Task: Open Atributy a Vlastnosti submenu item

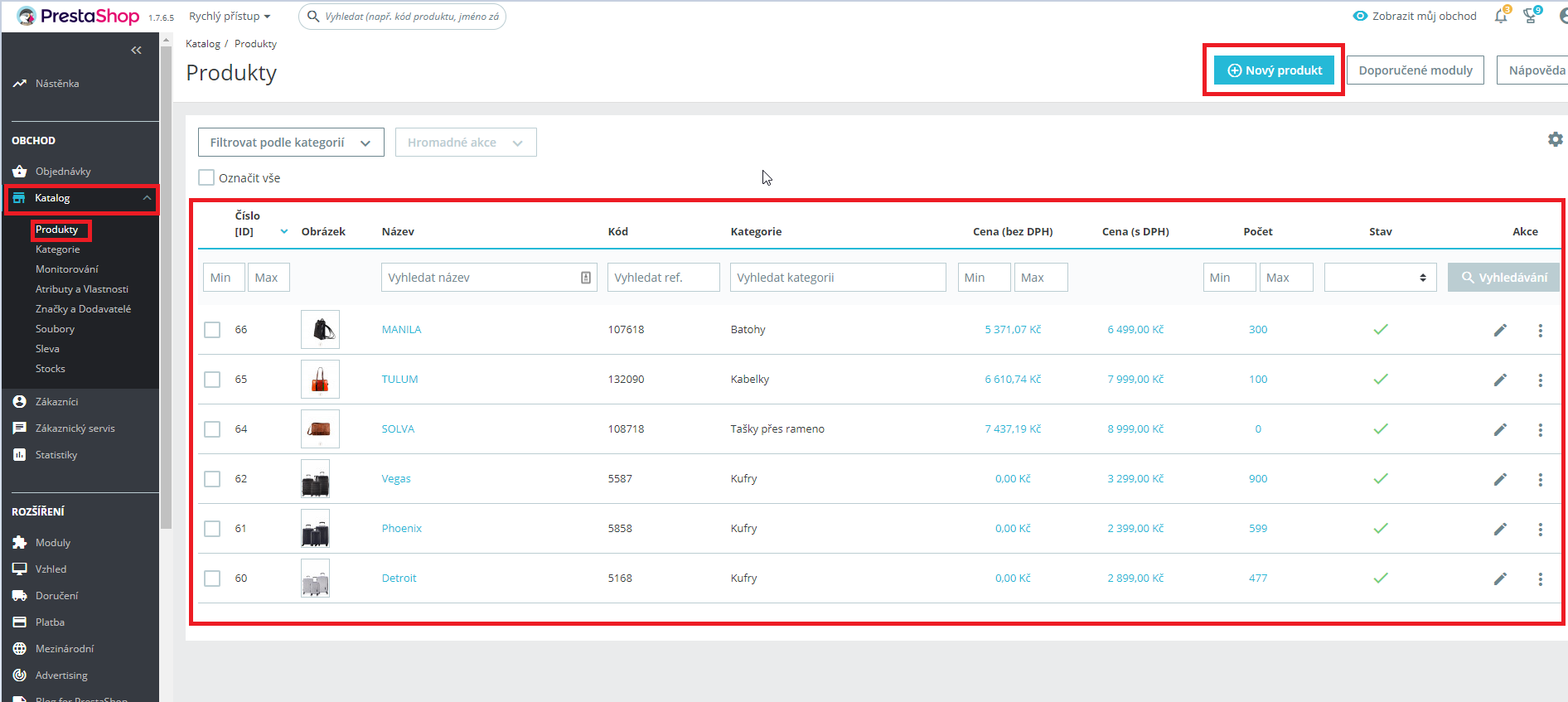Action: [82, 289]
